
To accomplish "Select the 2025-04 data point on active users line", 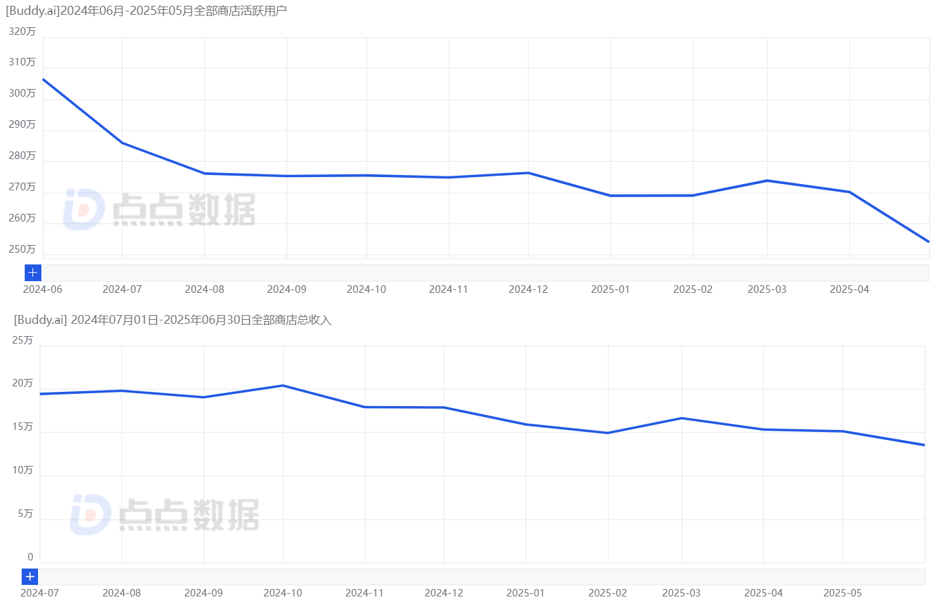I will [x=849, y=192].
